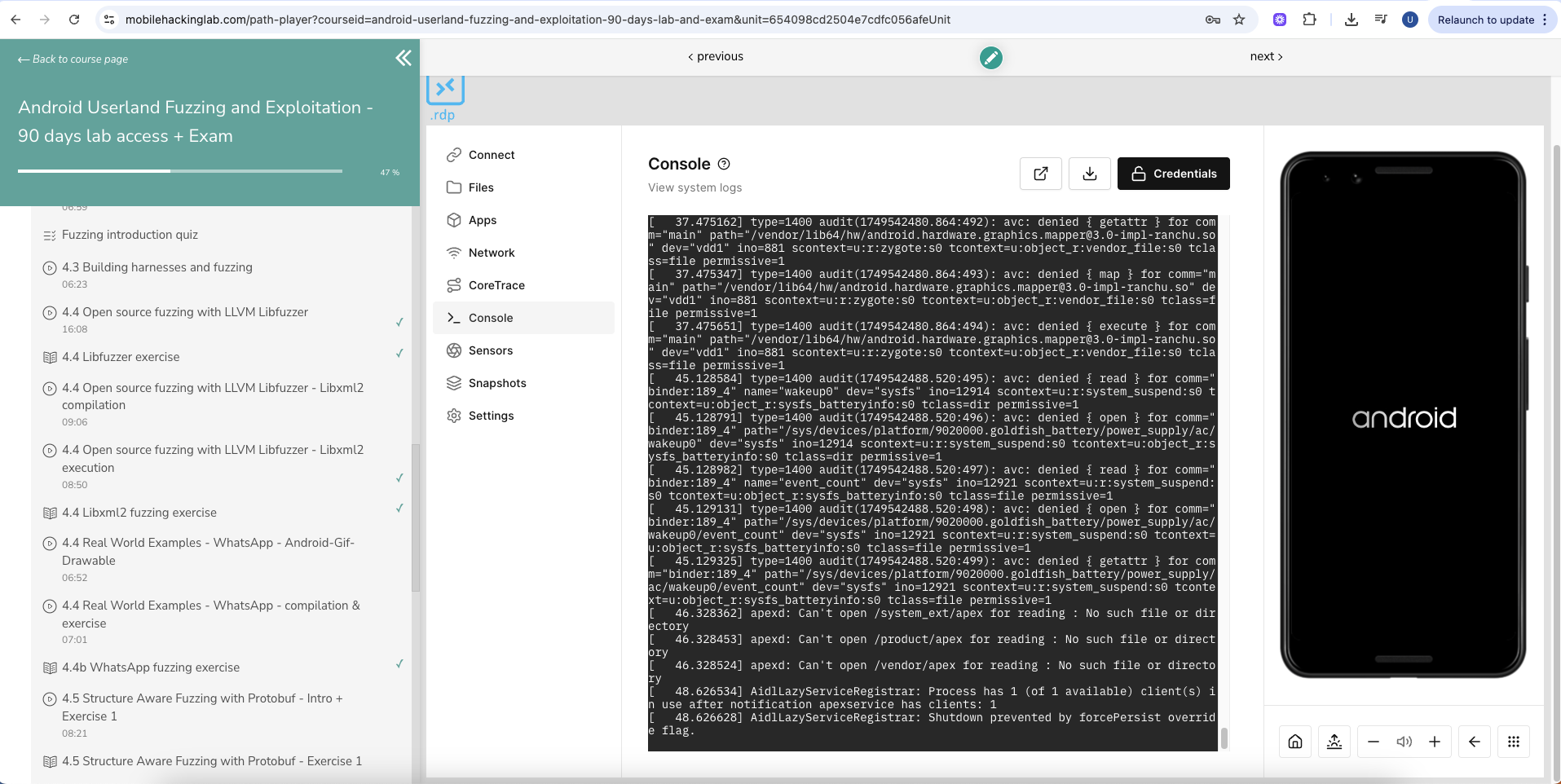Click the course progress bar
The width and height of the screenshot is (1561, 784).
tap(180, 171)
